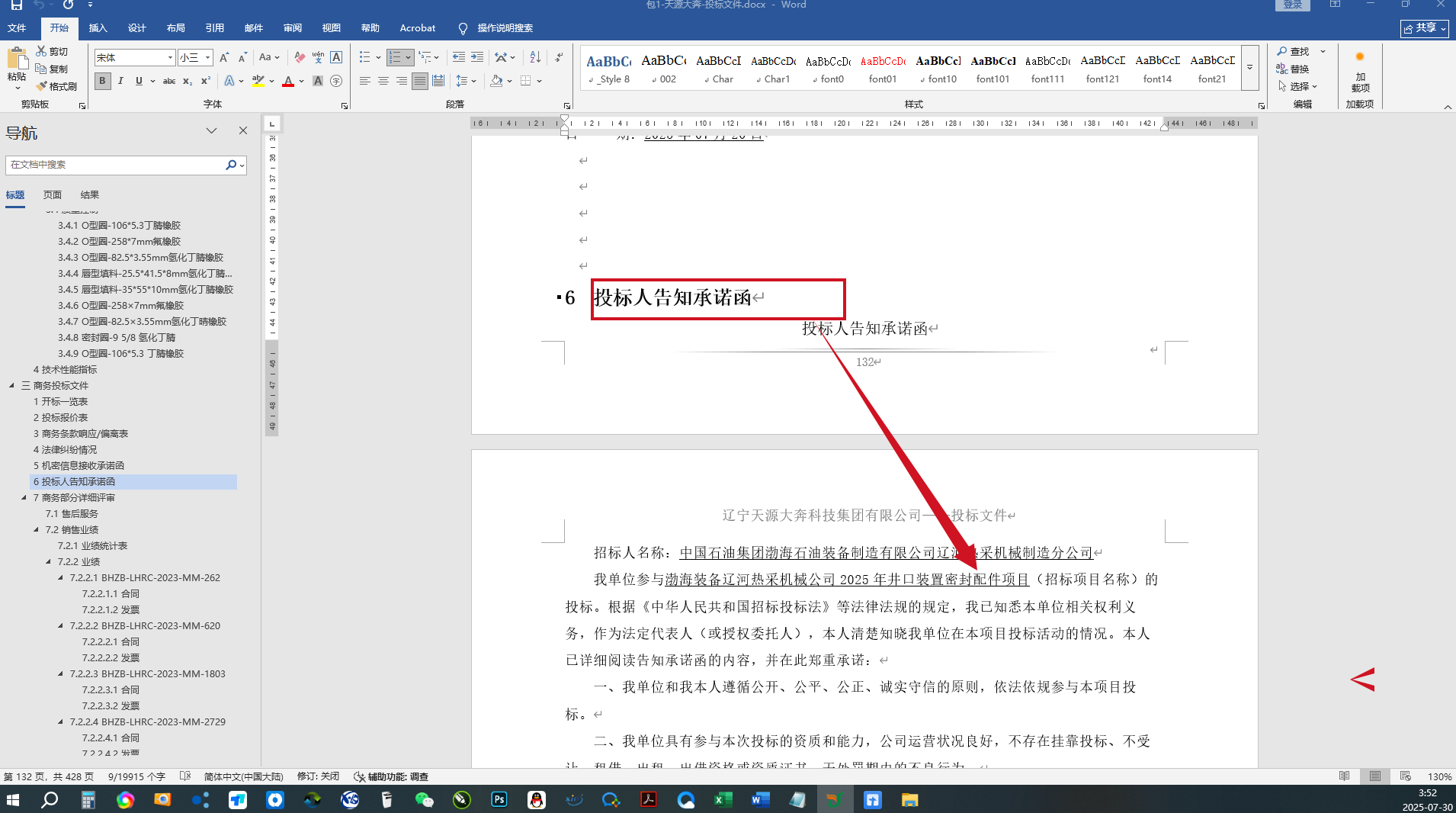Open the phonetic guide (wén) tool

(318, 58)
